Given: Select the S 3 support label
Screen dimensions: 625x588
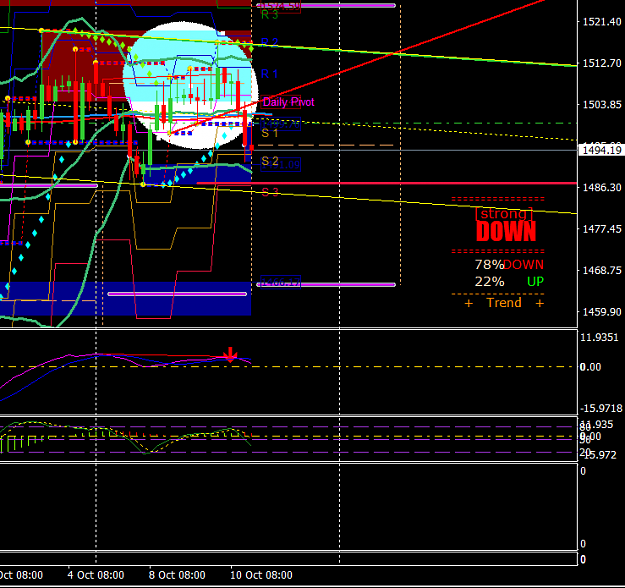Looking at the screenshot, I should point(270,193).
